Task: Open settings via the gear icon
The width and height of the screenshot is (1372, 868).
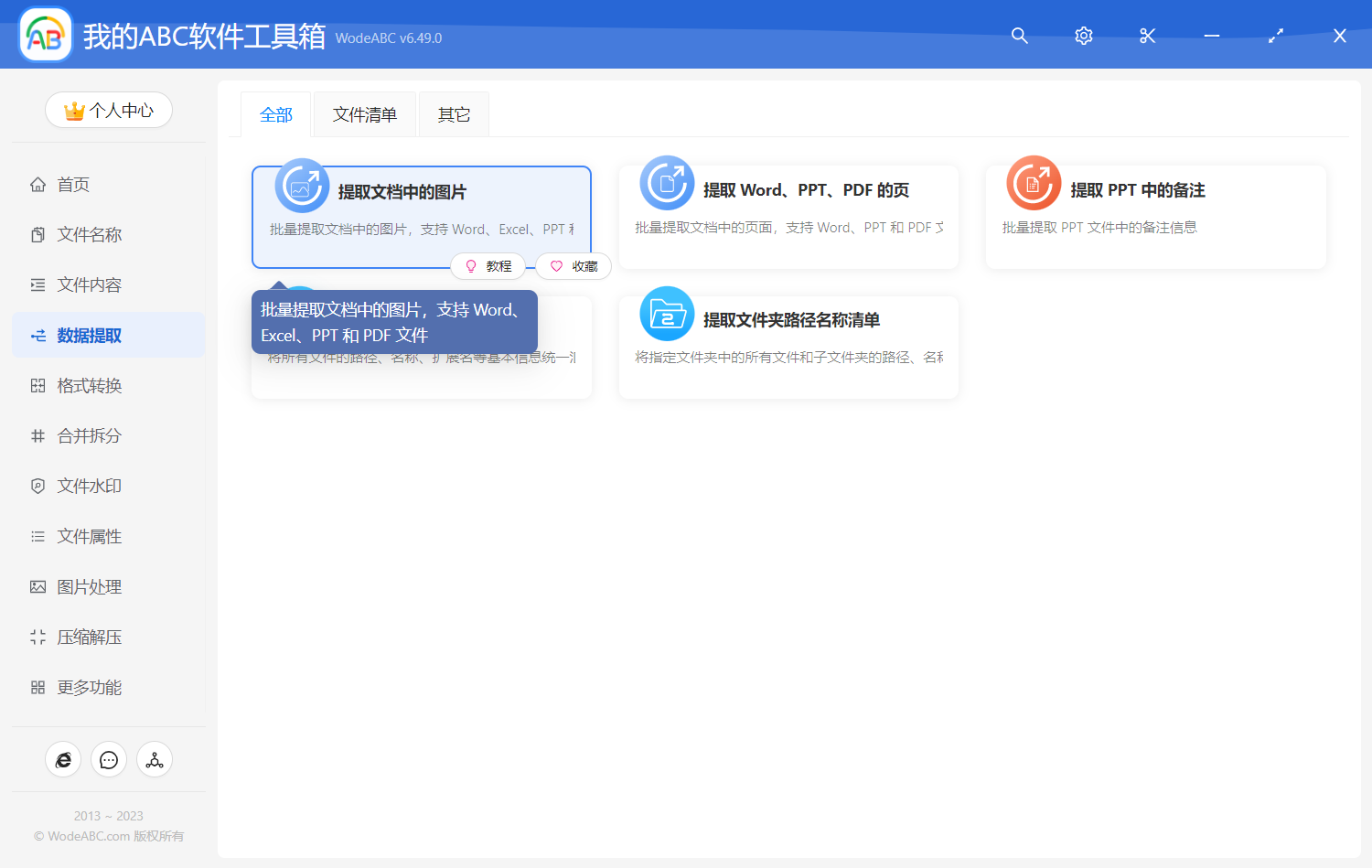Action: pos(1083,36)
